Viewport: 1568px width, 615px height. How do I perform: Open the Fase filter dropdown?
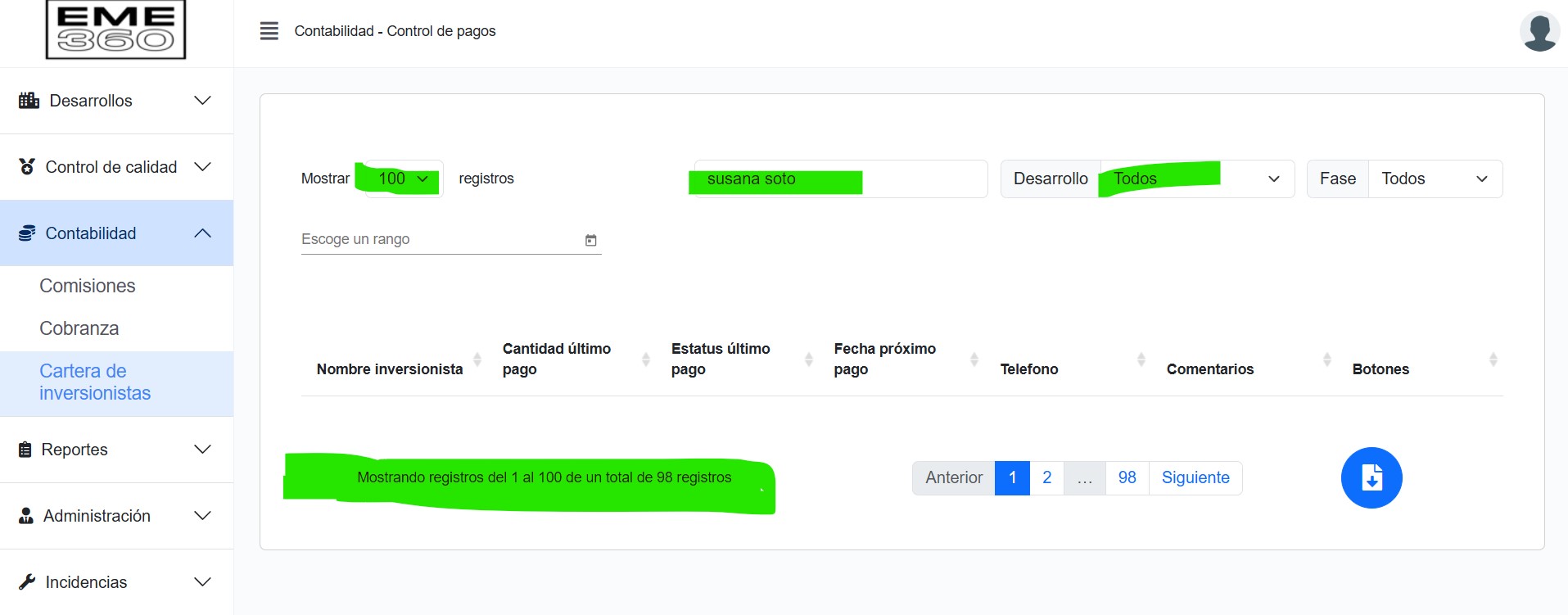click(1435, 179)
